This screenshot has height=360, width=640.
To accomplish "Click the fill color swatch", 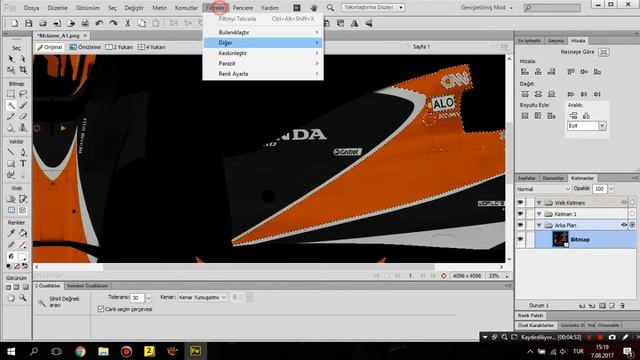I will (x=23, y=256).
